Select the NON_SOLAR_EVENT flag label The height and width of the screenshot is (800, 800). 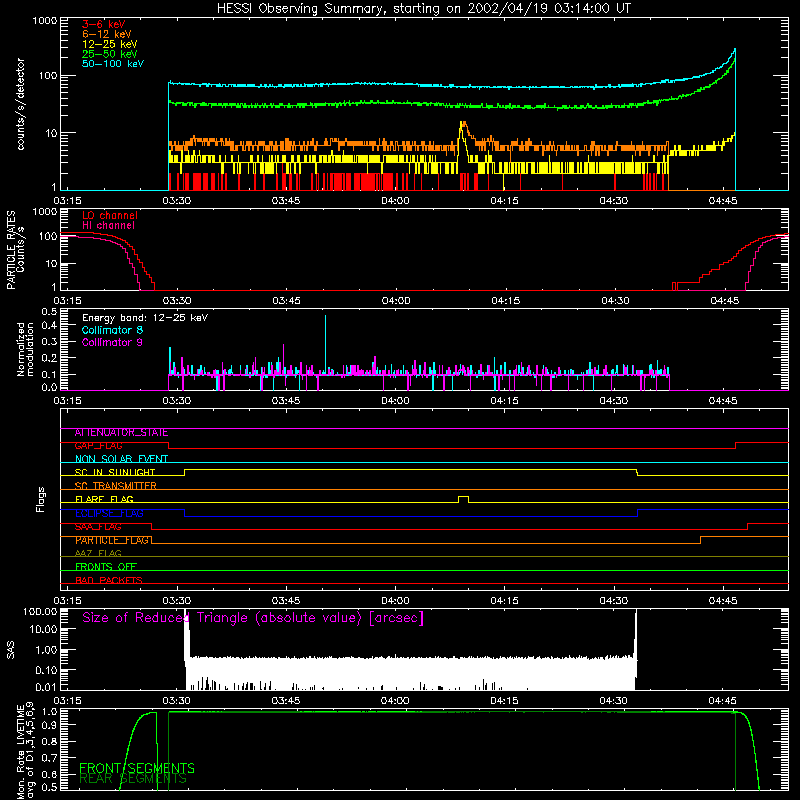coord(121,459)
